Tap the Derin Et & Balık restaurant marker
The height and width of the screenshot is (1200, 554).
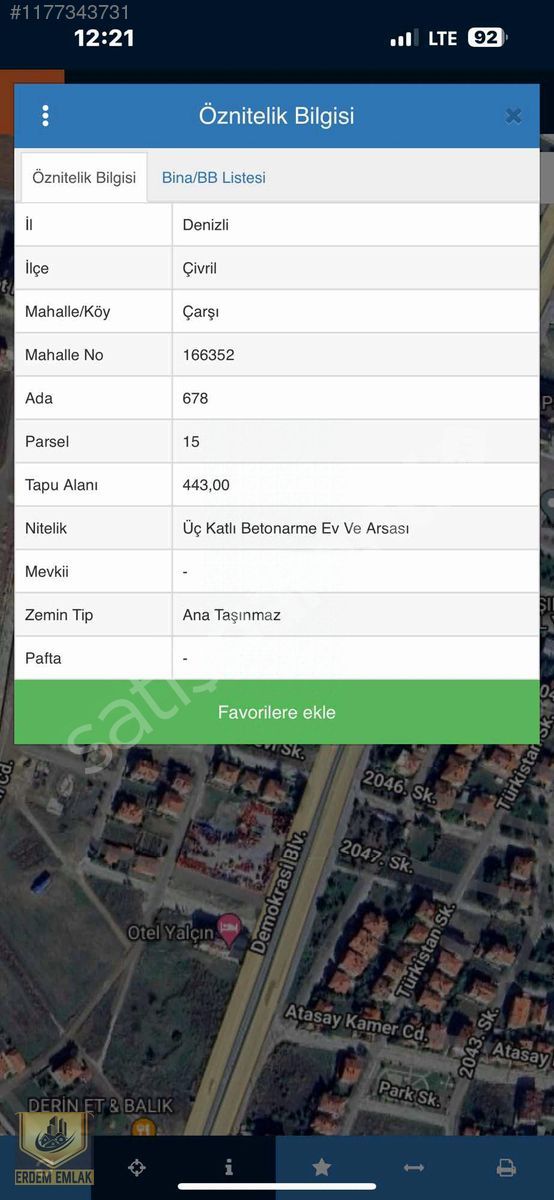tap(146, 1127)
